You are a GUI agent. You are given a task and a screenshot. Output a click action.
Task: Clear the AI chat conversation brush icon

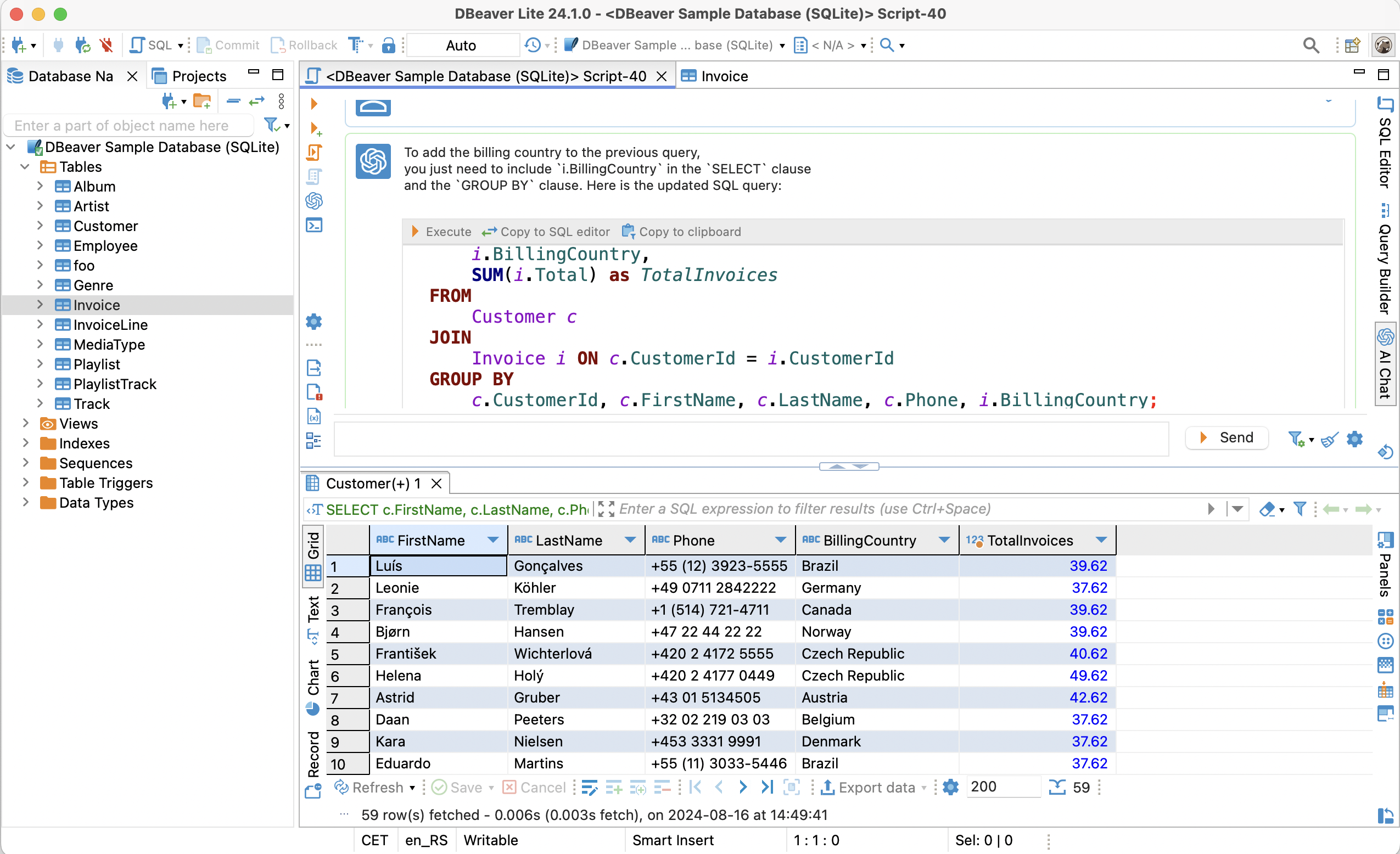(x=1329, y=439)
